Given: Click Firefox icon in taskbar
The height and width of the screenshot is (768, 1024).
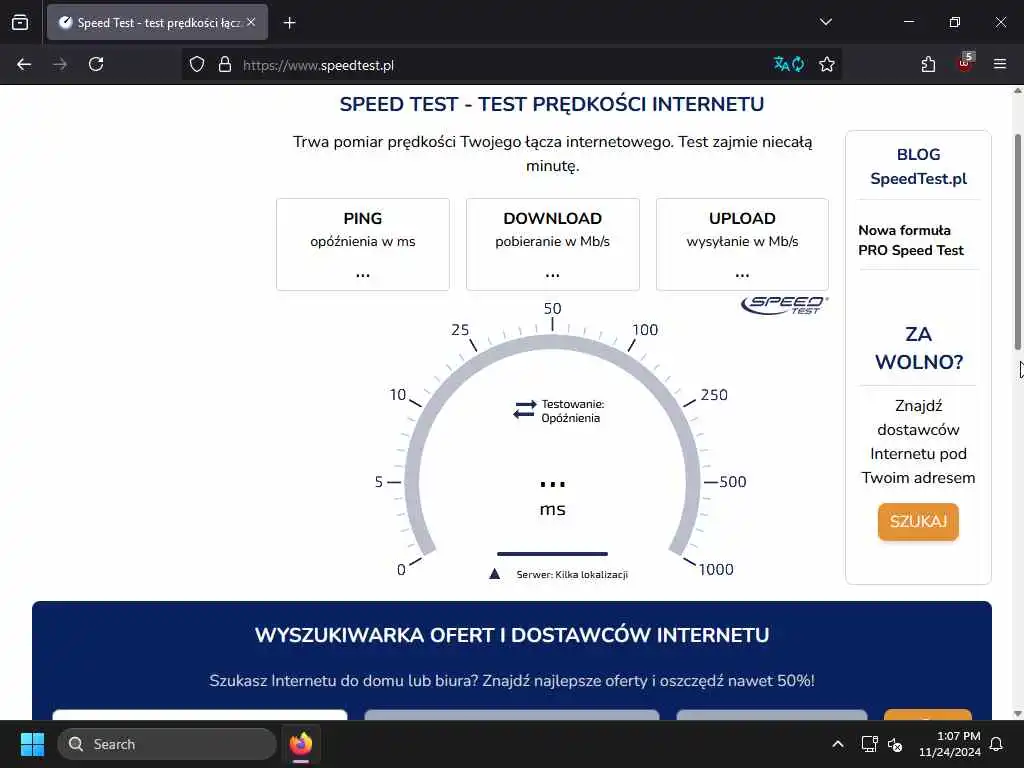Looking at the screenshot, I should click(301, 744).
